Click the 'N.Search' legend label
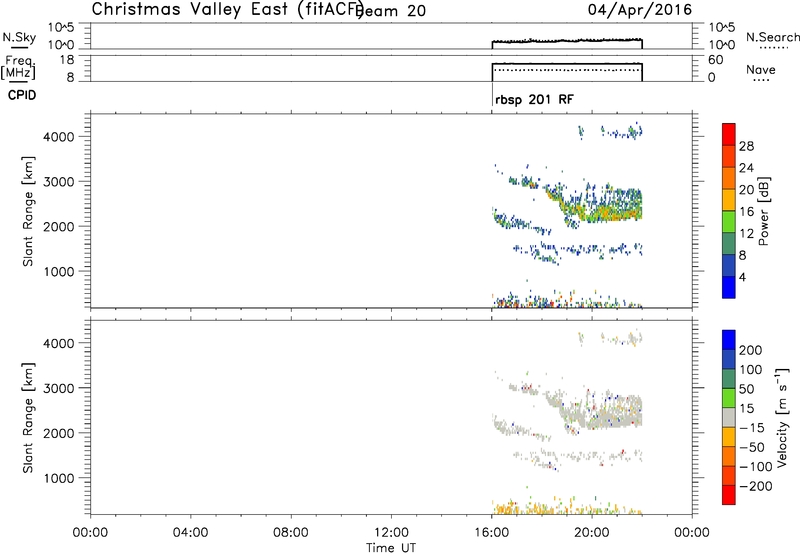Screen dimensions: 800x554 [772, 37]
